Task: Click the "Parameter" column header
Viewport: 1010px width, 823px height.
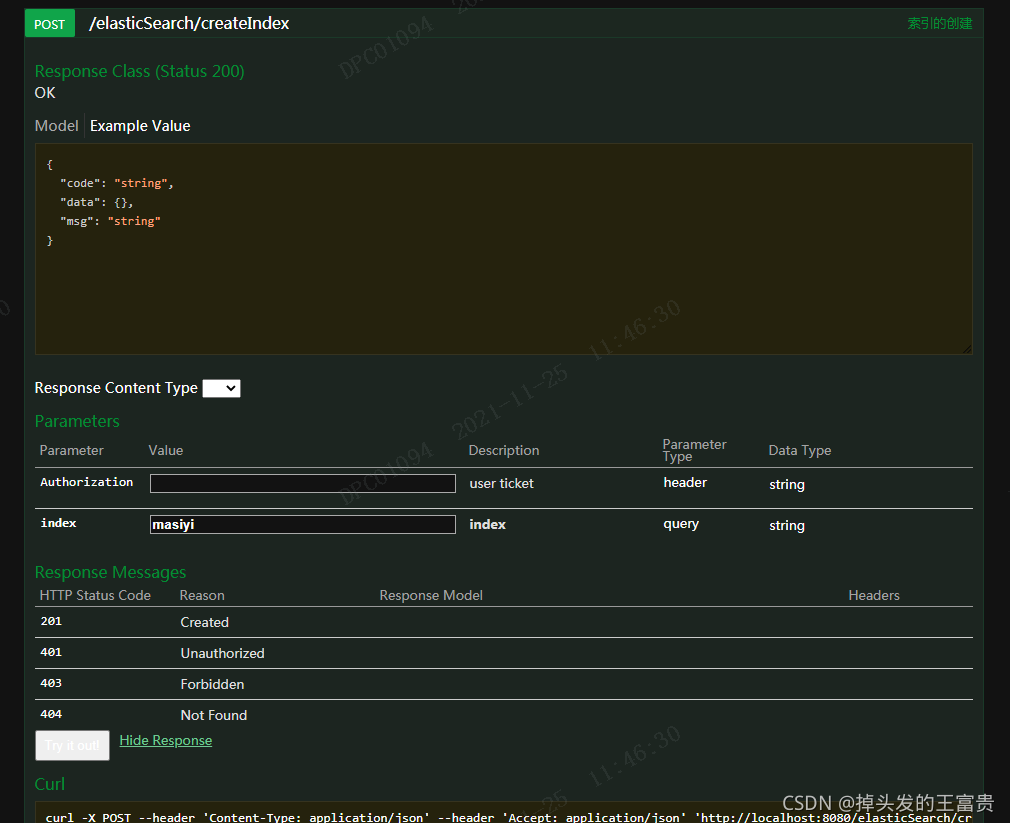Action: coord(71,450)
